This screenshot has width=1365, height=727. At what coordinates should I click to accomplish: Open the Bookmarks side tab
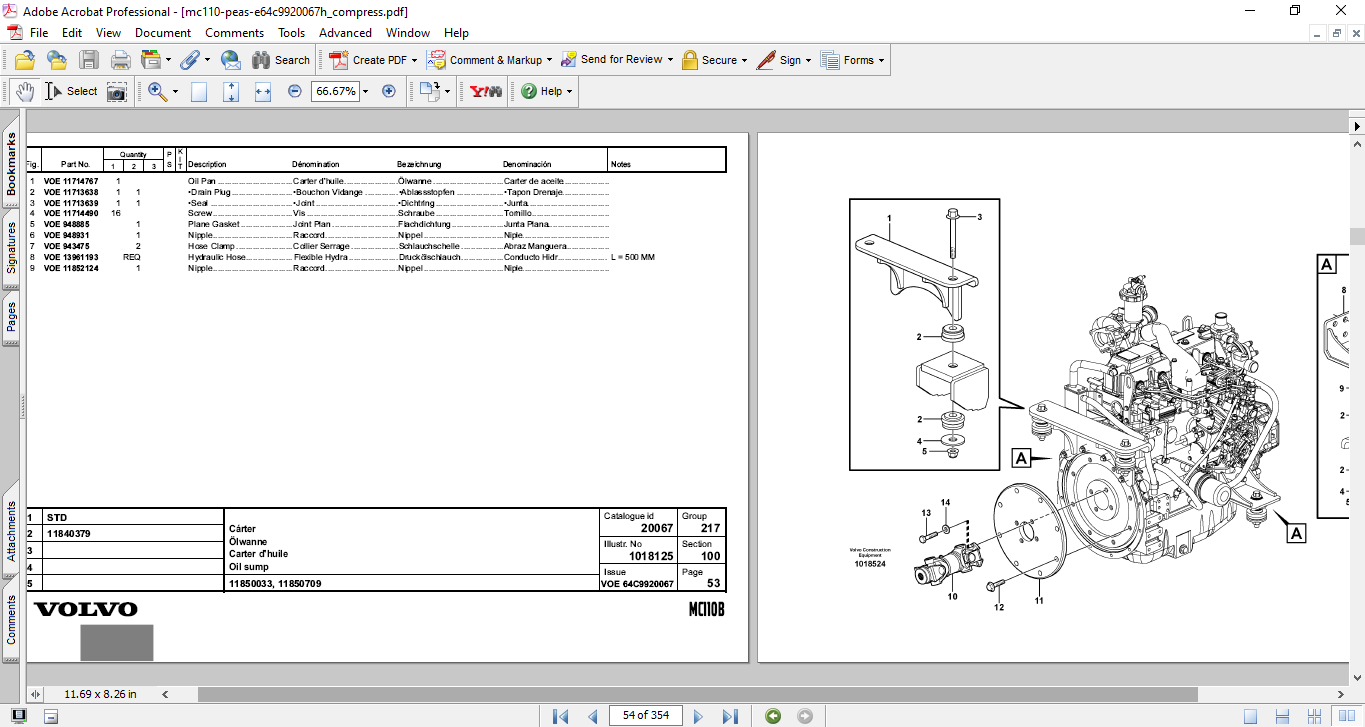12,163
